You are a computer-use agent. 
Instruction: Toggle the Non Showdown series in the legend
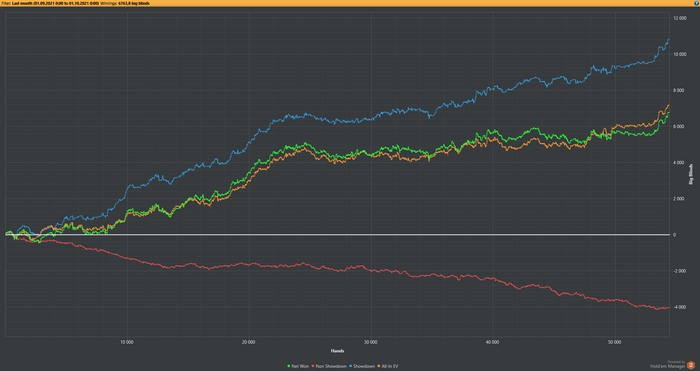[329, 366]
